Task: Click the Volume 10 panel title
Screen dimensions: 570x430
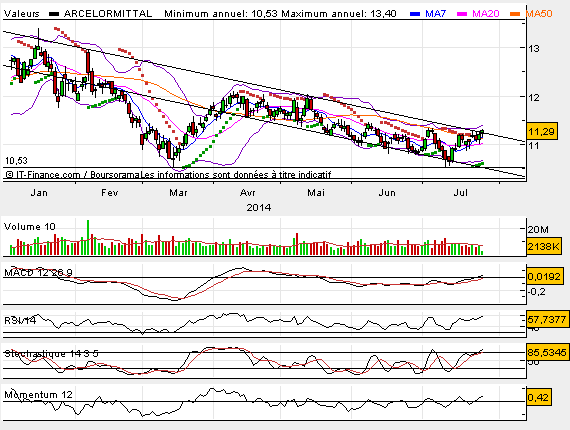Action: point(29,227)
